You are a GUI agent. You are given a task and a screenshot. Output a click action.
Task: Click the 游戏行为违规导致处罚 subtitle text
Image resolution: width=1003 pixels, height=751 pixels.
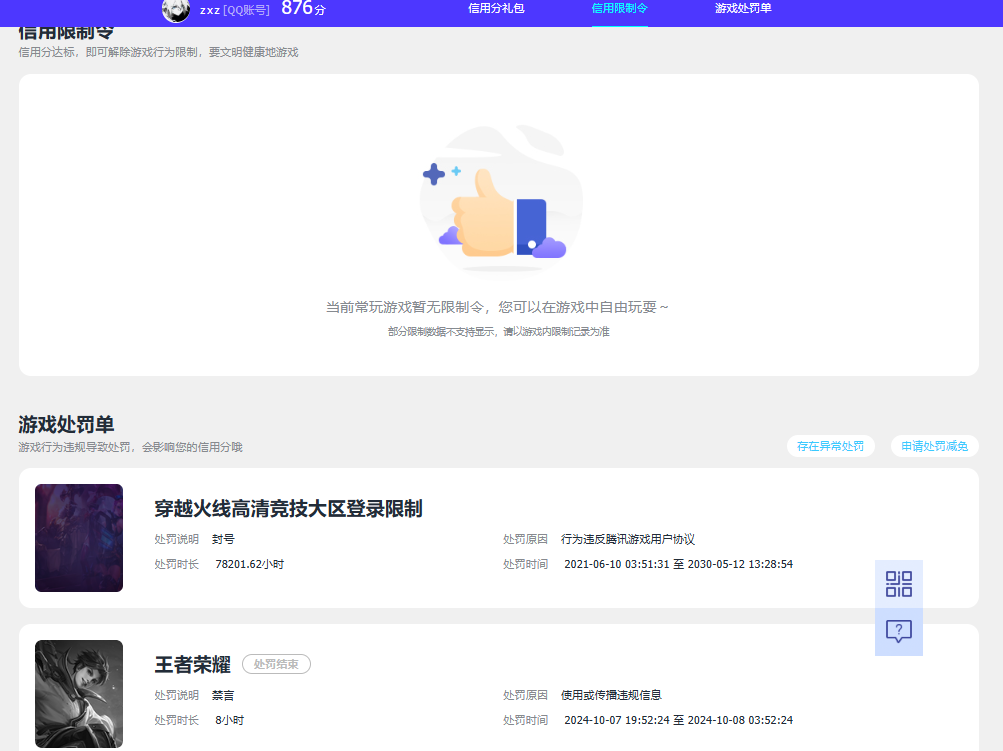click(x=130, y=447)
